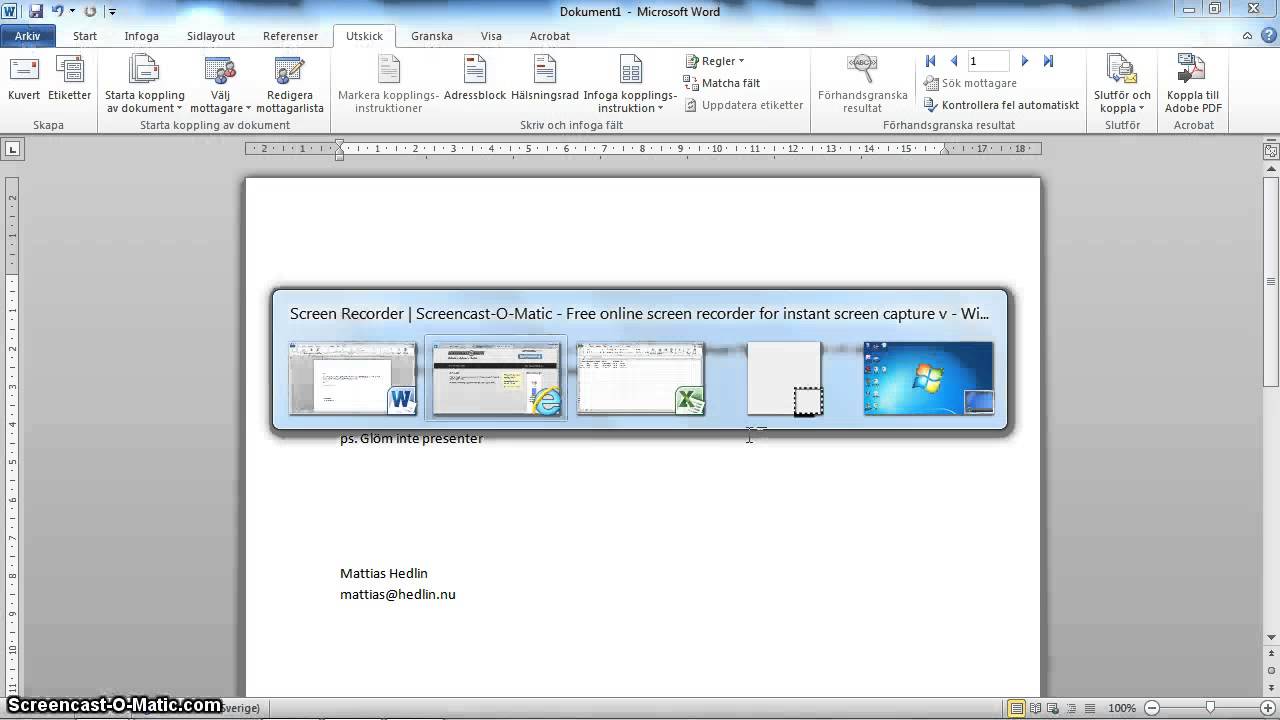Click the 100% zoom level

pos(1122,708)
